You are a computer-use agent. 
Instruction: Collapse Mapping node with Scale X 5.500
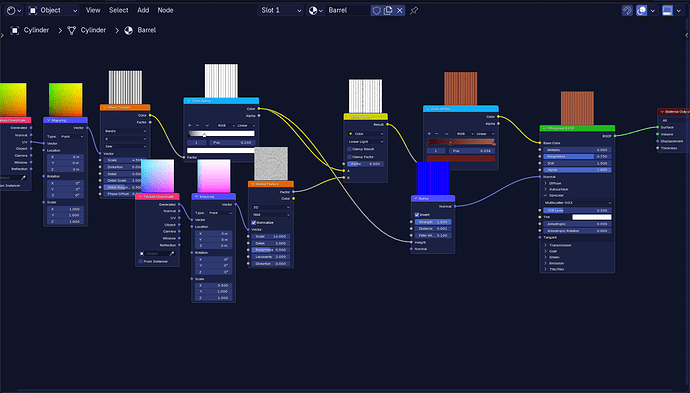click(x=196, y=197)
